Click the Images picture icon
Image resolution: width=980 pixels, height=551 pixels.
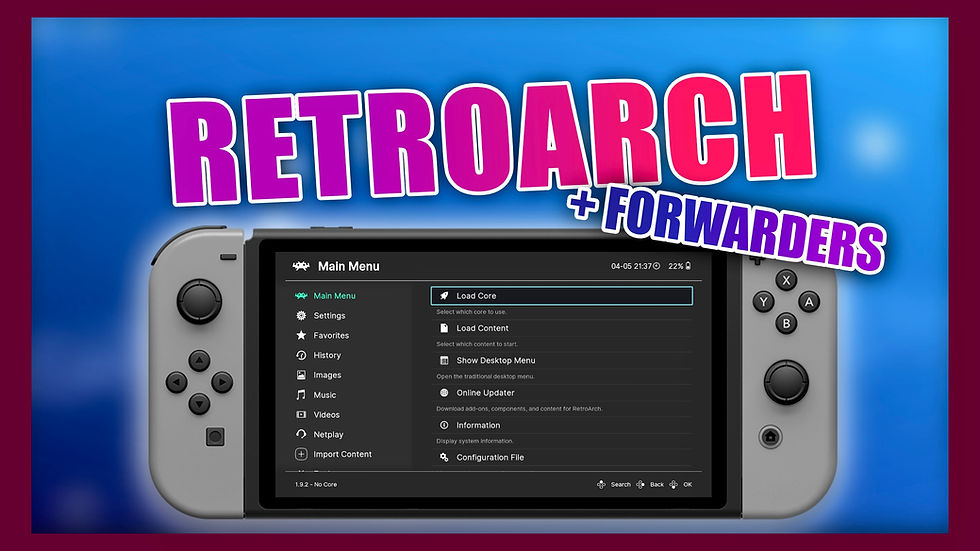301,375
